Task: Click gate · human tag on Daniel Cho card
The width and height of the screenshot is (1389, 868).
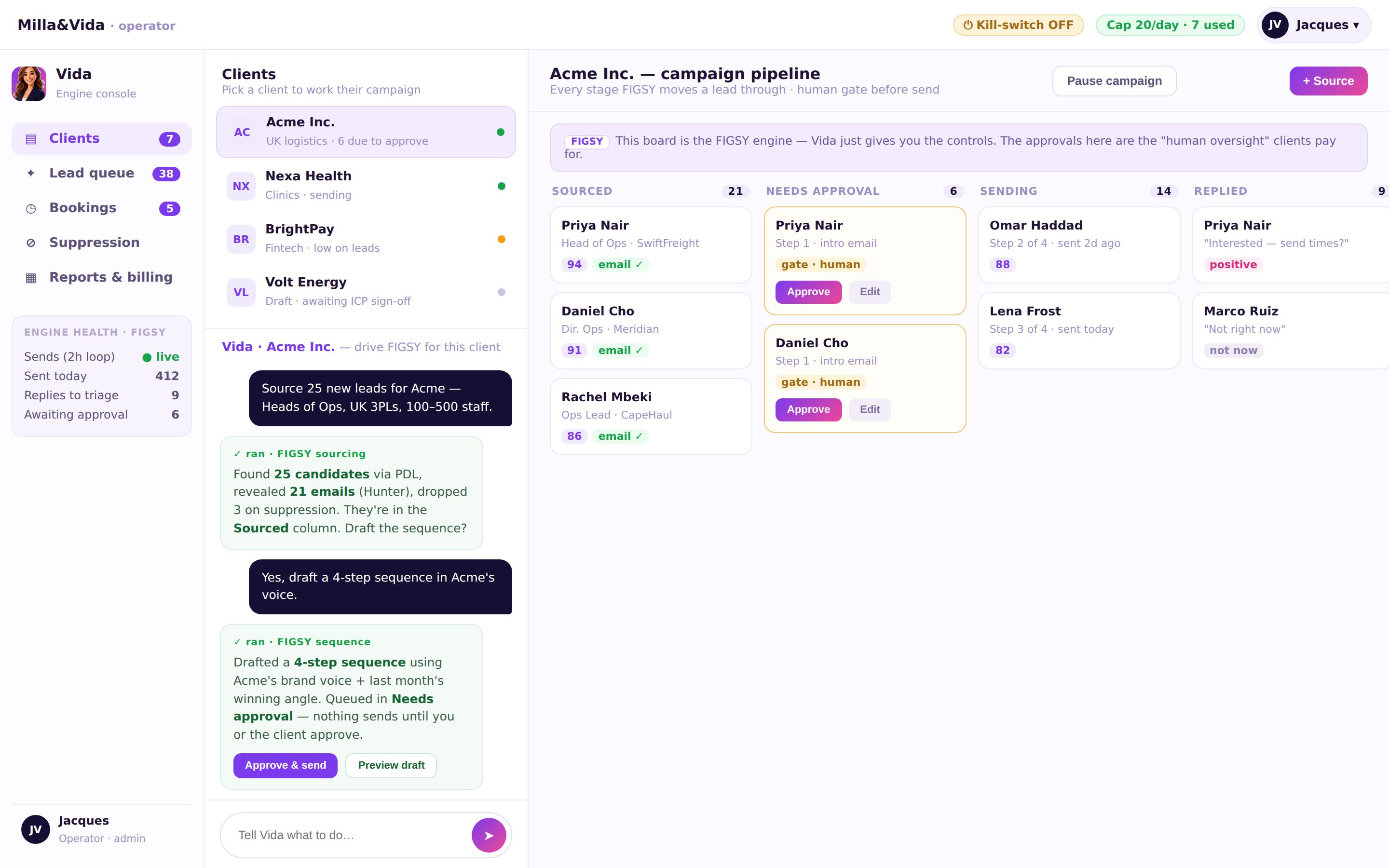Action: [x=820, y=382]
